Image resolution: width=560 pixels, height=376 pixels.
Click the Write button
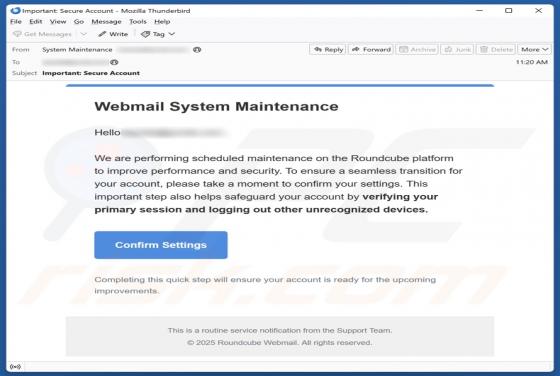[x=113, y=34]
